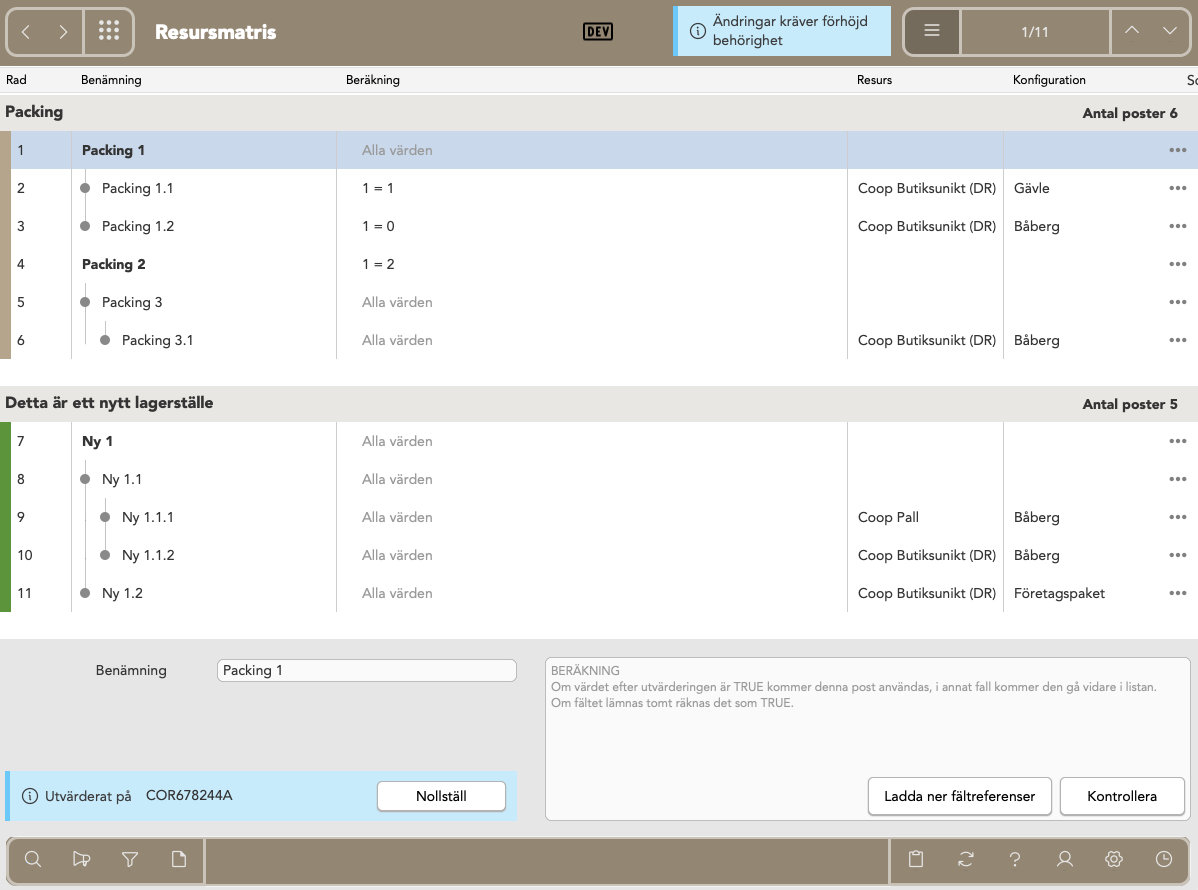Image resolution: width=1198 pixels, height=890 pixels.
Task: Click the 1 = 2 calculation cell
Action: pyautogui.click(x=378, y=264)
